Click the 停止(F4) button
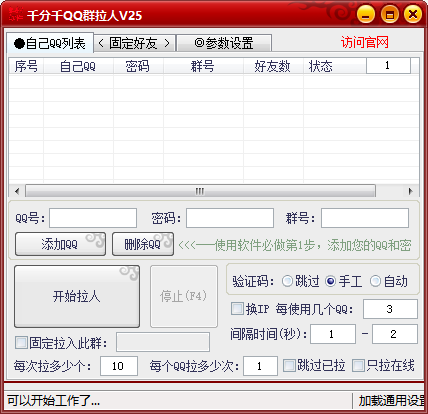 [x=184, y=296]
